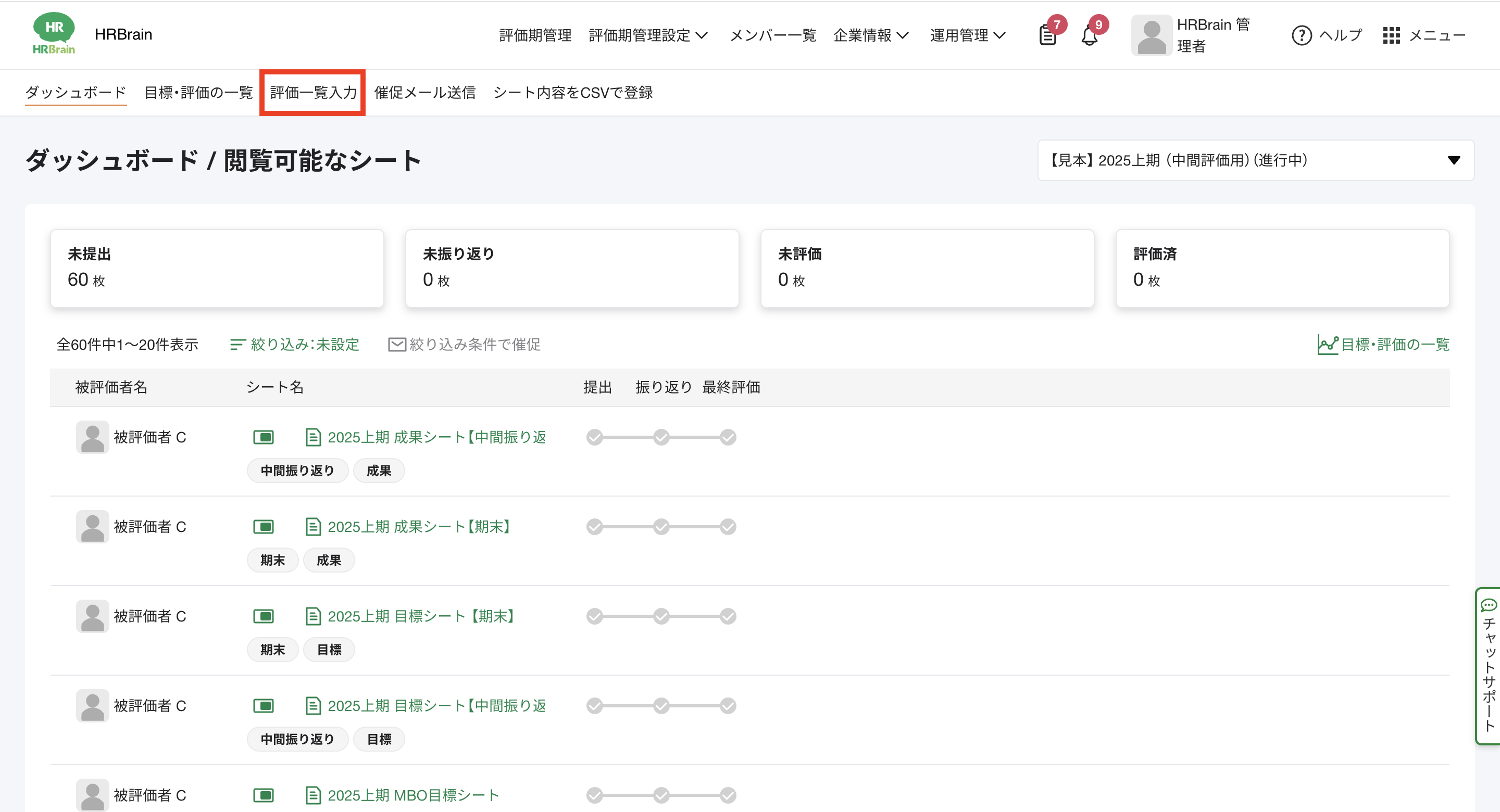Open the 2025上期 成果シート【期末】 link
1500x812 pixels.
coord(418,527)
